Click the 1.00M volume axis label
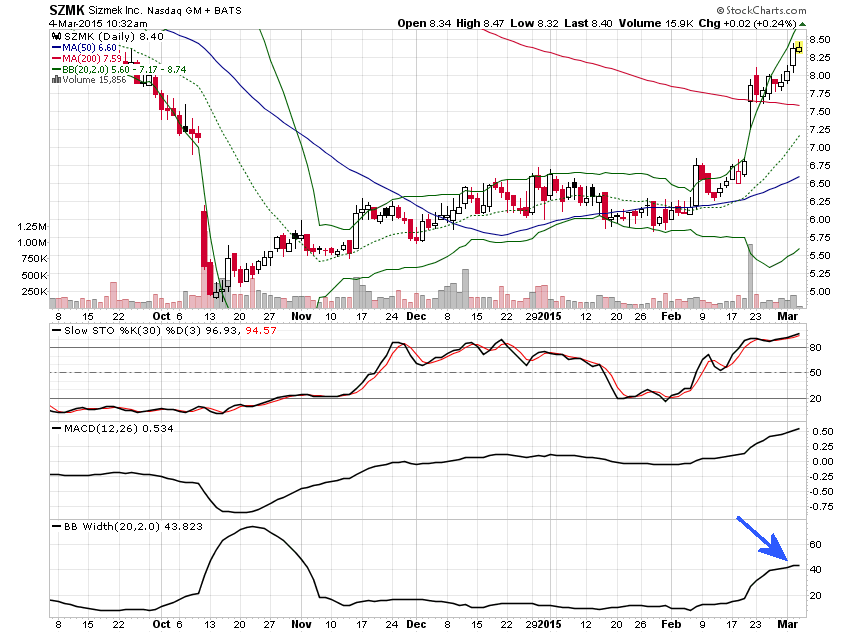 coord(32,243)
